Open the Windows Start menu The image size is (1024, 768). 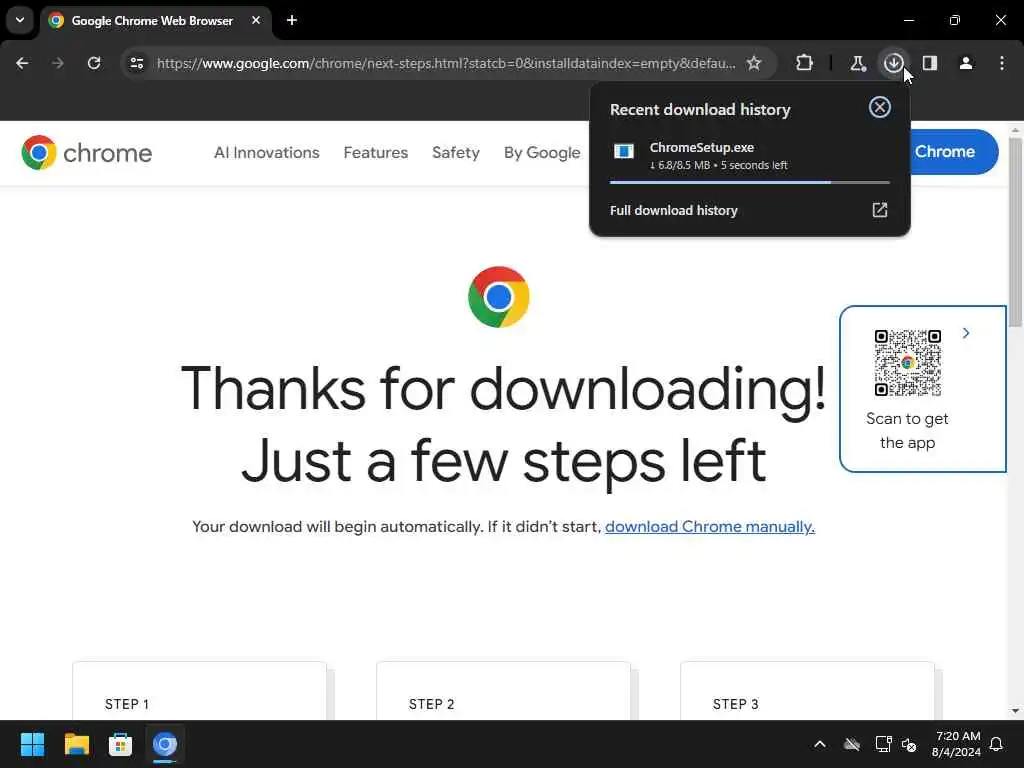(32, 744)
